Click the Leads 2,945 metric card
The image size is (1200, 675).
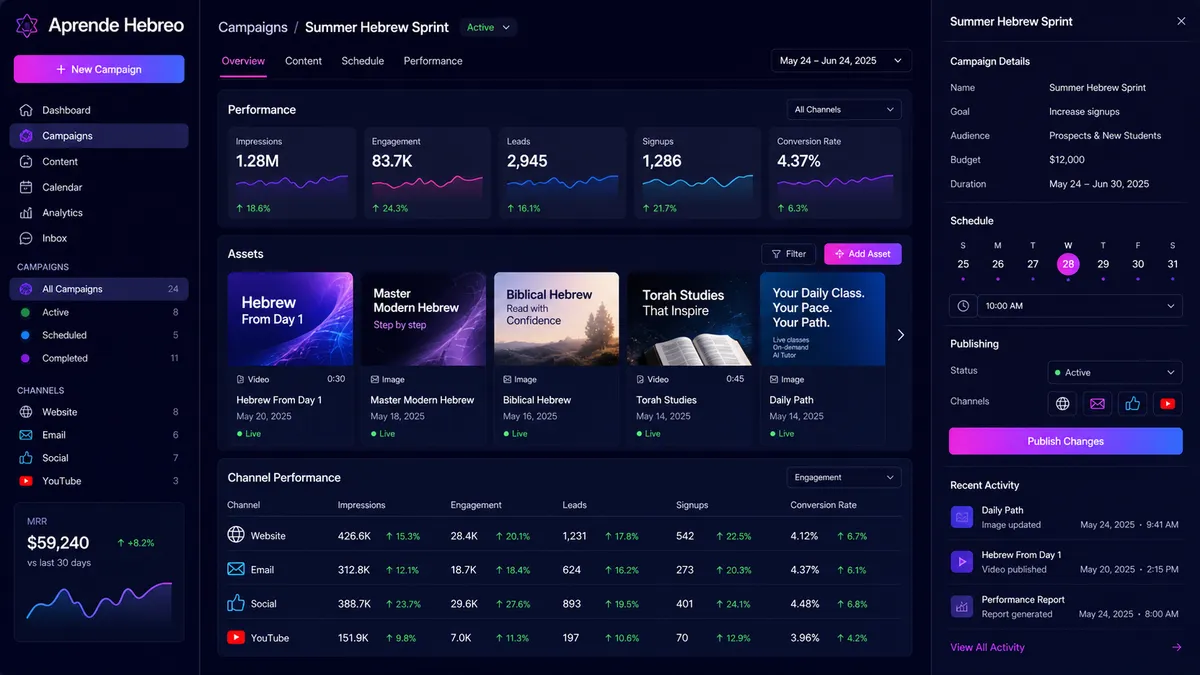pyautogui.click(x=563, y=174)
